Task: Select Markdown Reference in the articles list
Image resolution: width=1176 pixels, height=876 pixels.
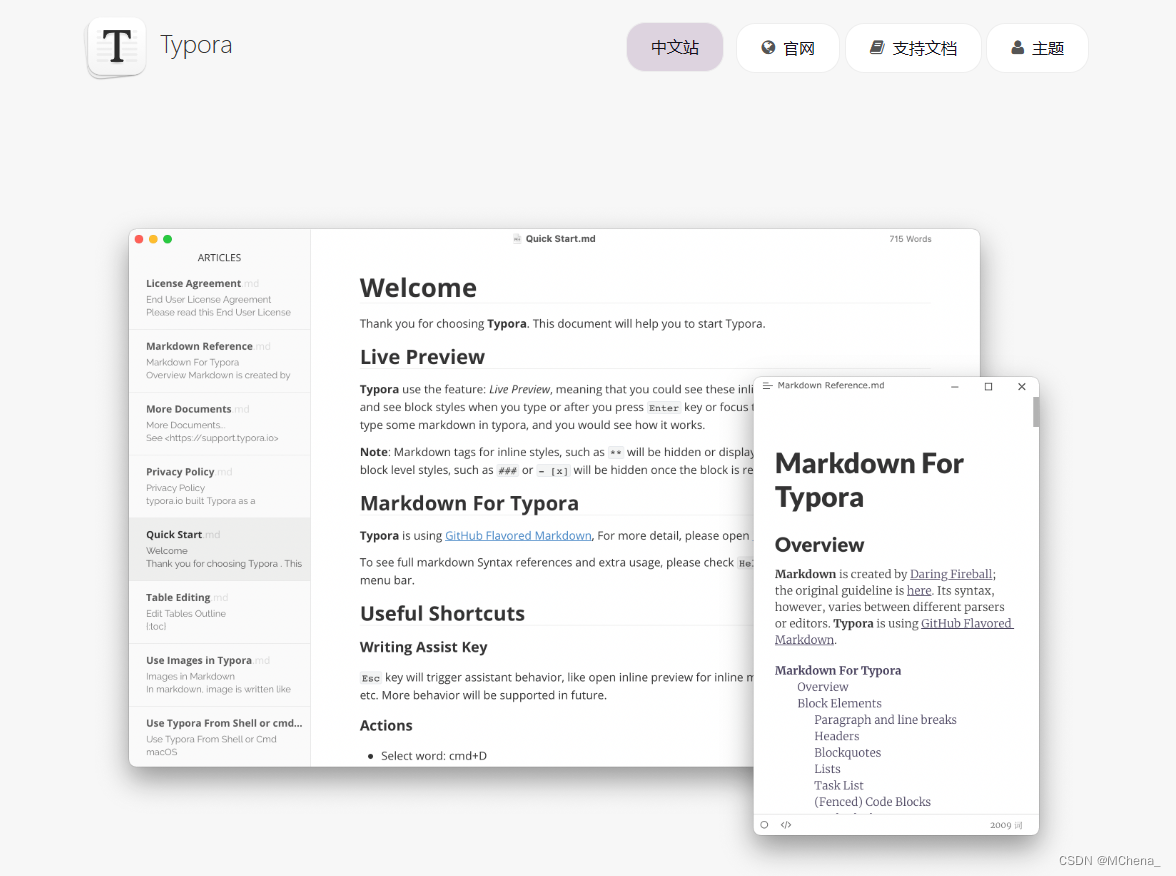Action: point(220,361)
